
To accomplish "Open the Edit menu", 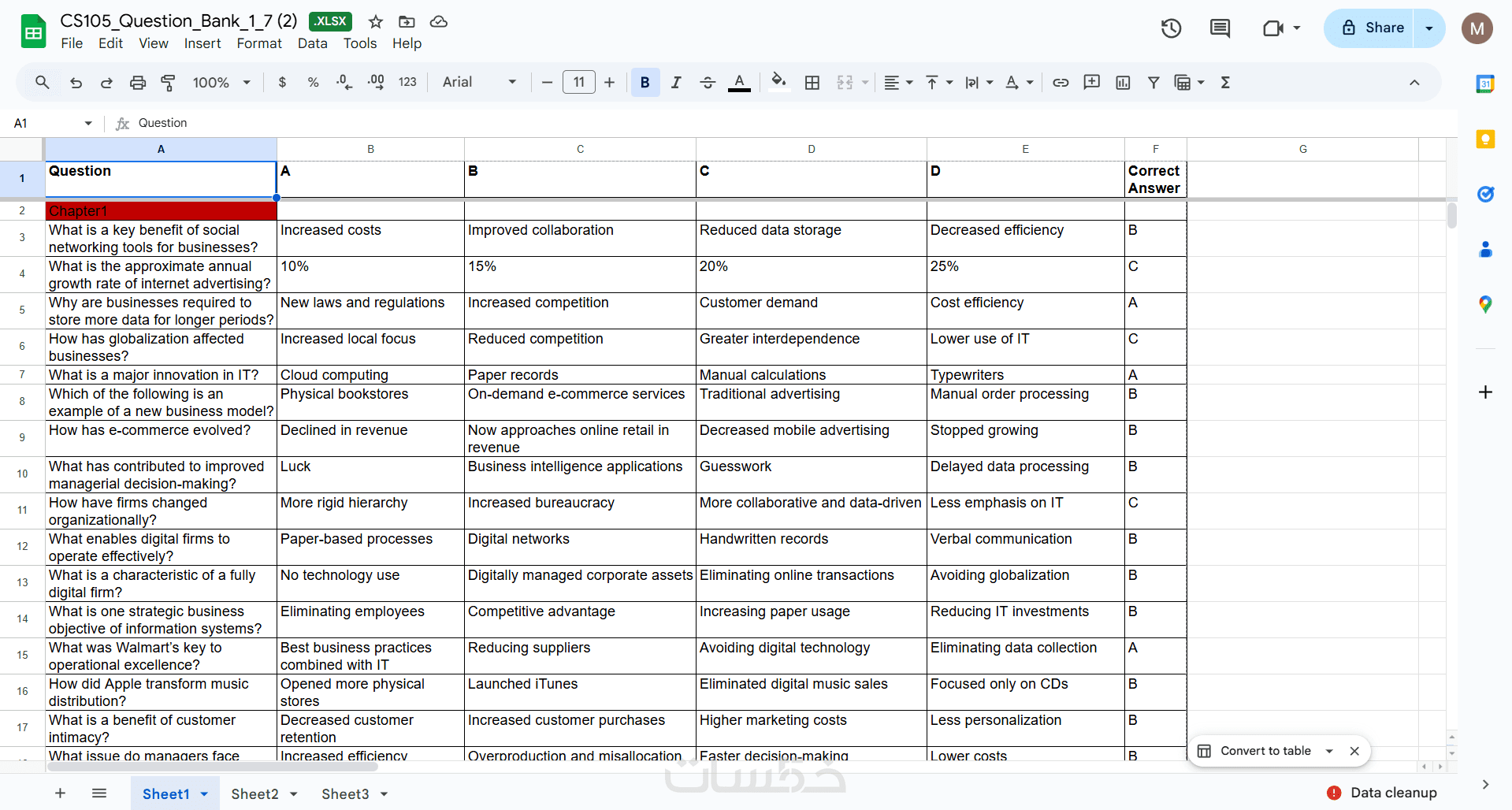I will (110, 43).
